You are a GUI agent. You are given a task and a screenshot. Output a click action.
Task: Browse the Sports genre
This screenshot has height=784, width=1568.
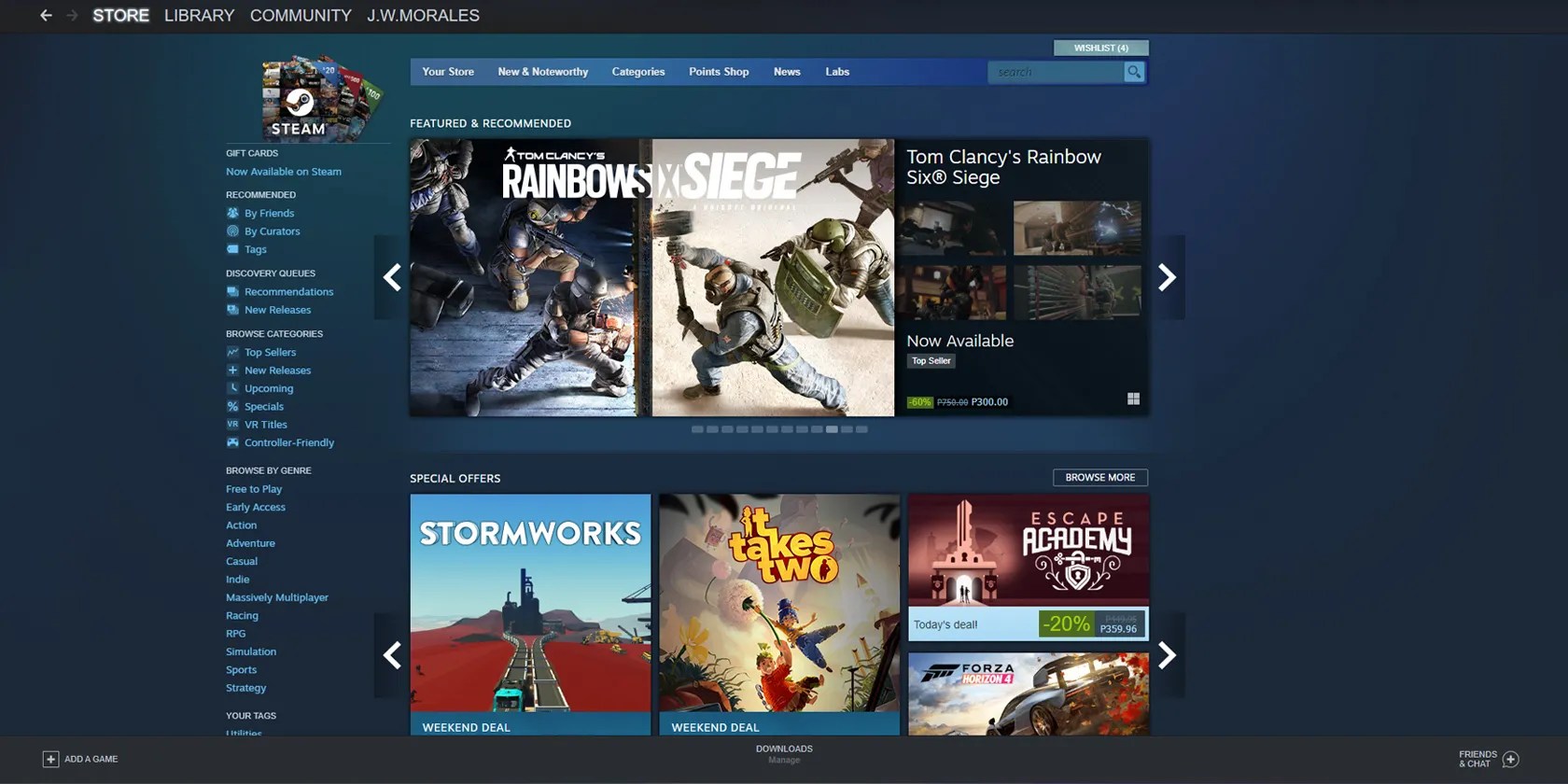click(241, 670)
